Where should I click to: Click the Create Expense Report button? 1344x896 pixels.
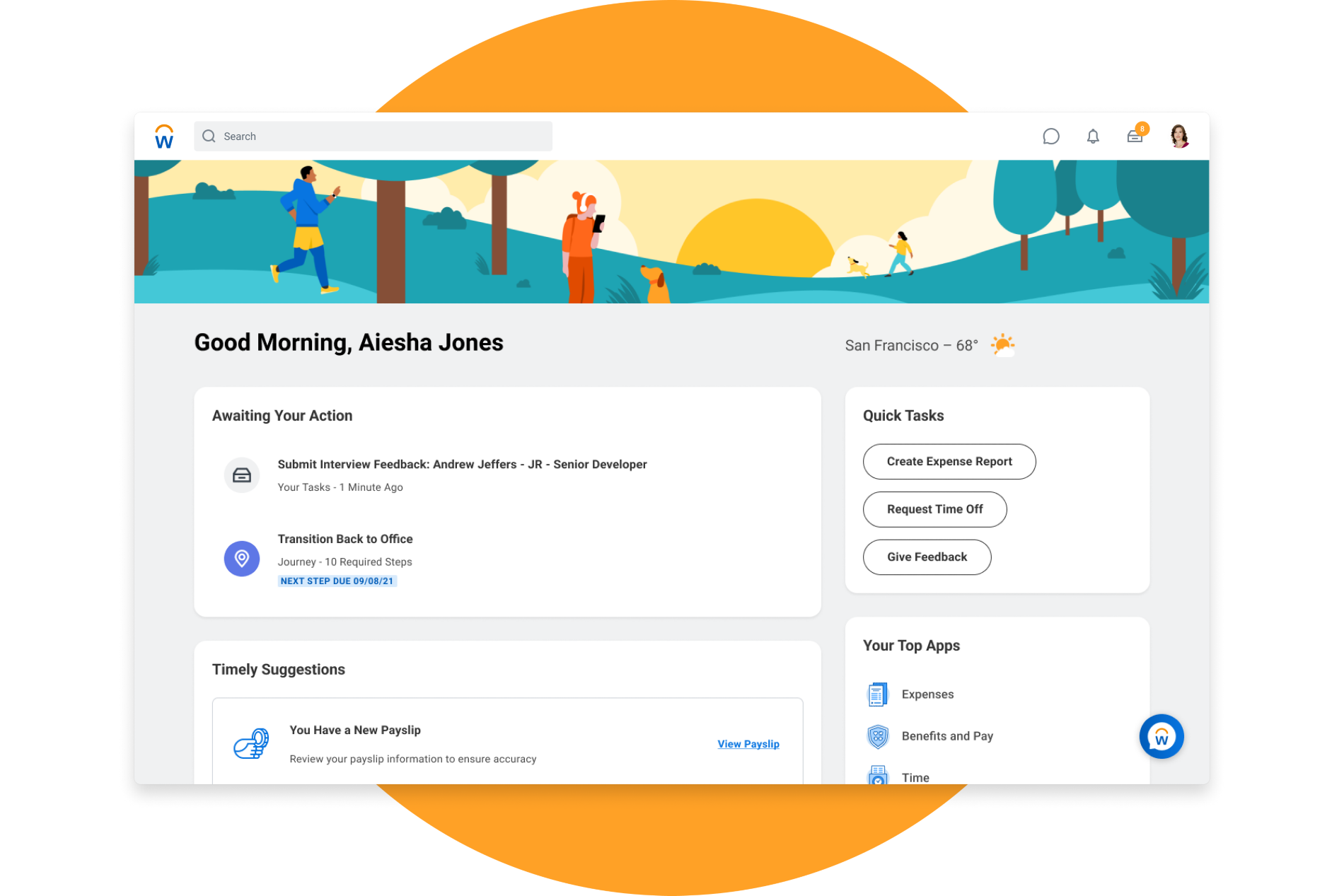[x=949, y=462]
